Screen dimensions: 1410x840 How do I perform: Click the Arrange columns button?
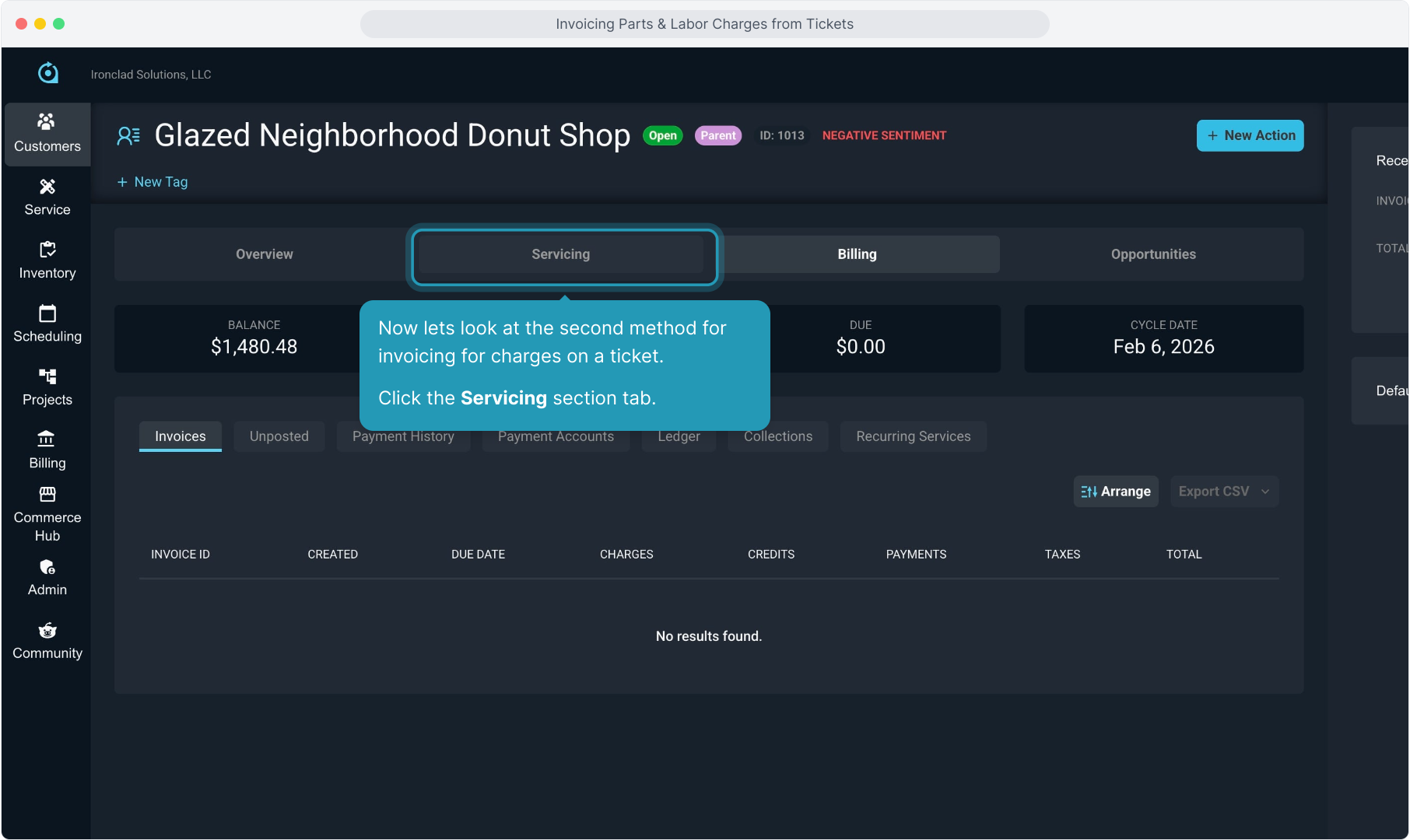[1115, 492]
